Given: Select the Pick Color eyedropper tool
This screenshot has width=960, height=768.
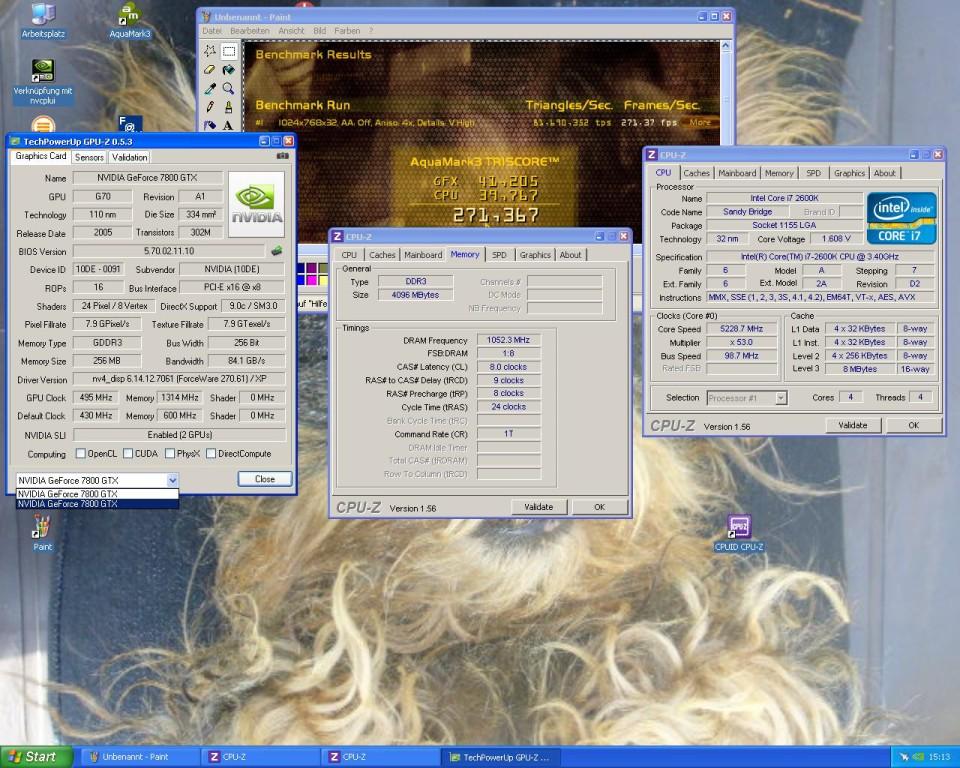Looking at the screenshot, I should [210, 89].
